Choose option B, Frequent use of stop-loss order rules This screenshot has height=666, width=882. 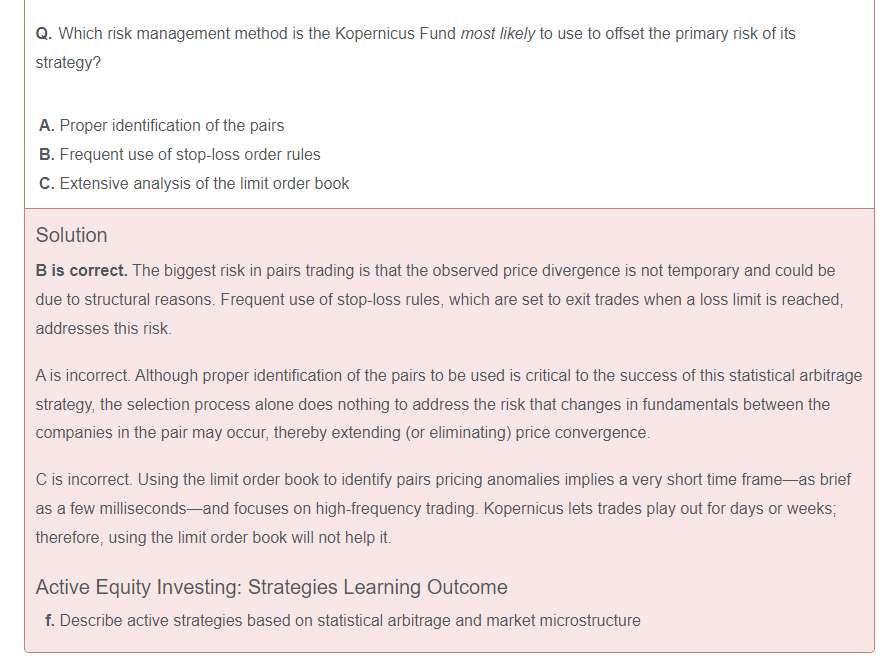tap(190, 155)
